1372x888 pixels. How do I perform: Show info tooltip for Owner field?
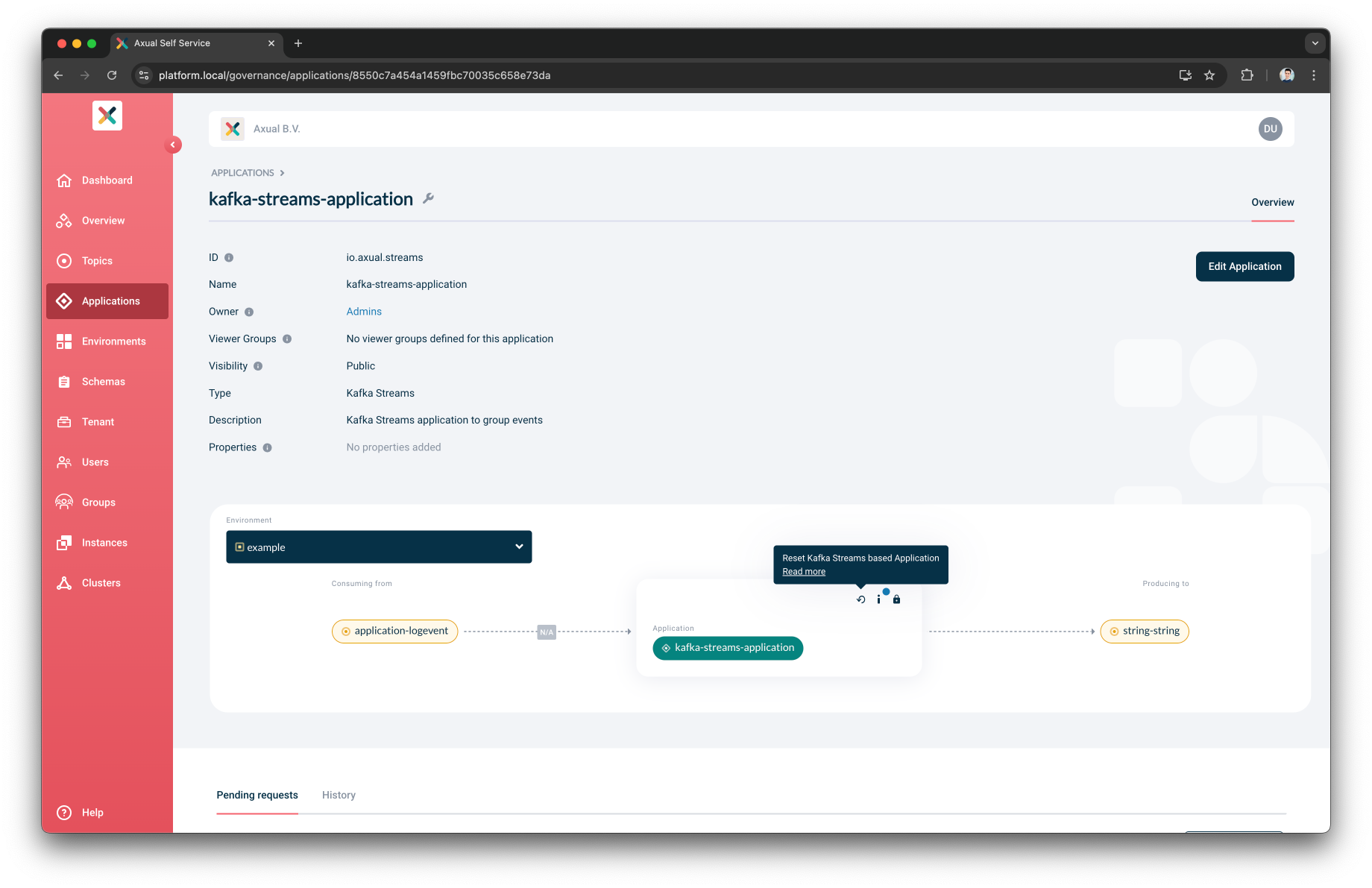pyautogui.click(x=249, y=312)
